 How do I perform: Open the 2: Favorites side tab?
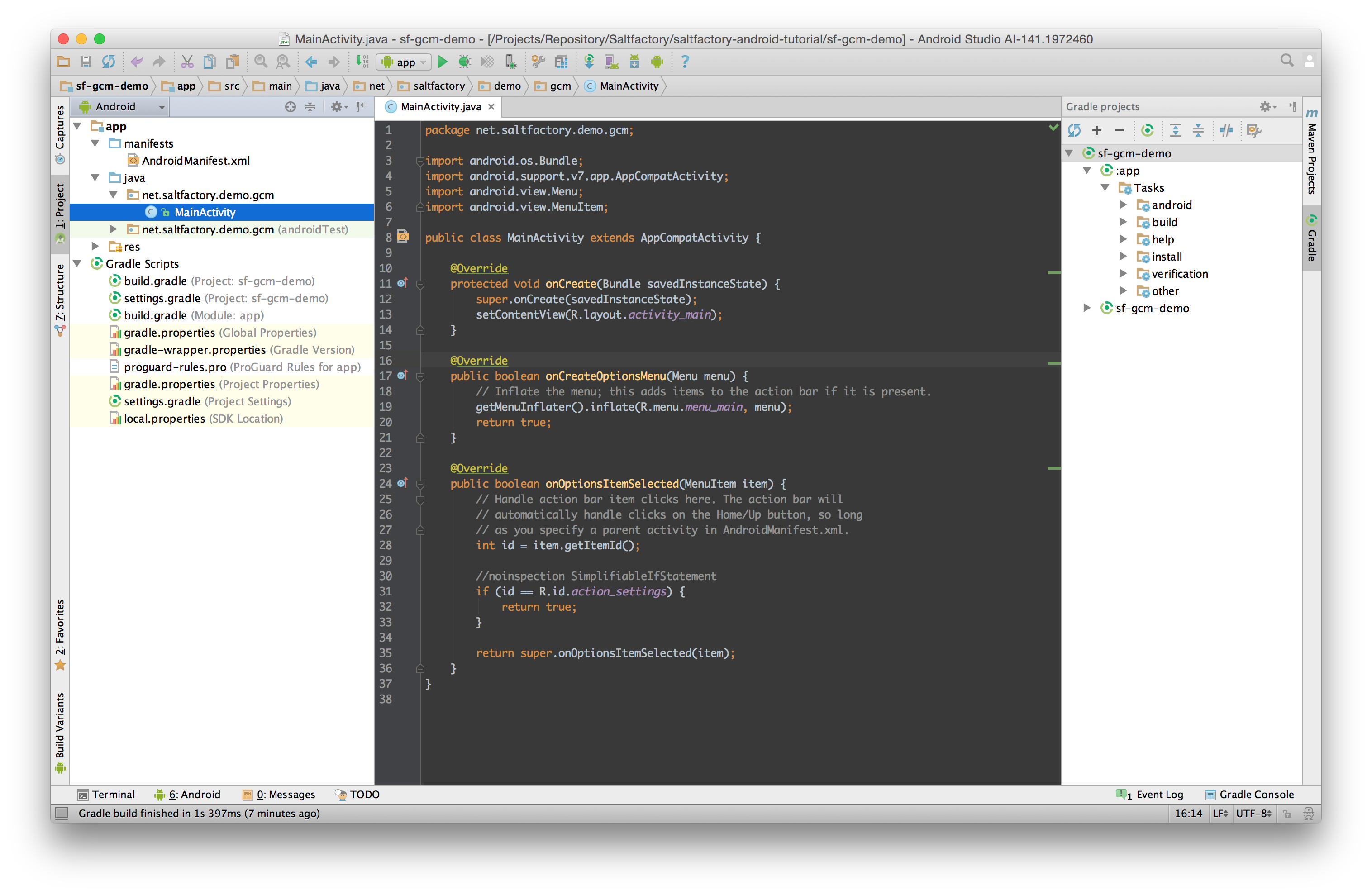coord(60,635)
